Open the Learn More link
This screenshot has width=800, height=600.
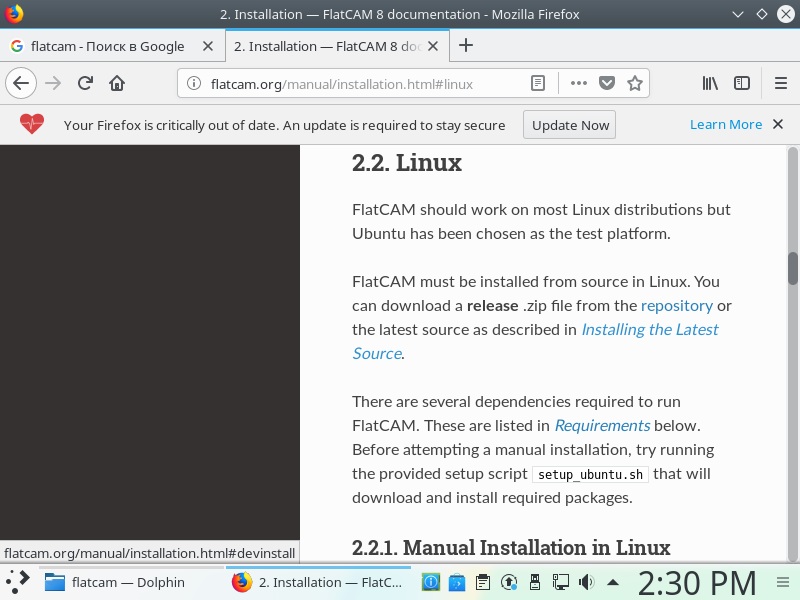pyautogui.click(x=726, y=124)
